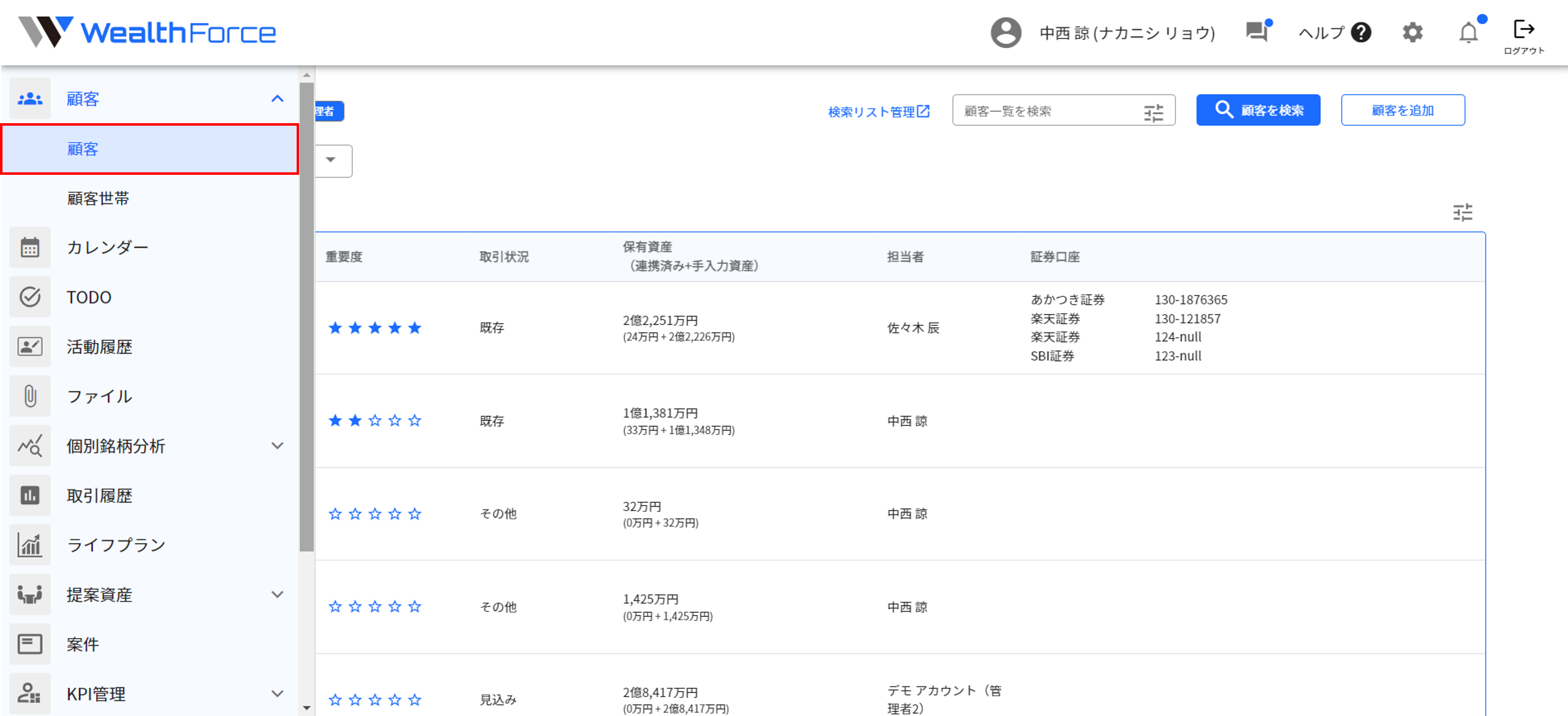Select 顧客世帯 in the sidebar
The width and height of the screenshot is (1568, 716).
[x=97, y=198]
